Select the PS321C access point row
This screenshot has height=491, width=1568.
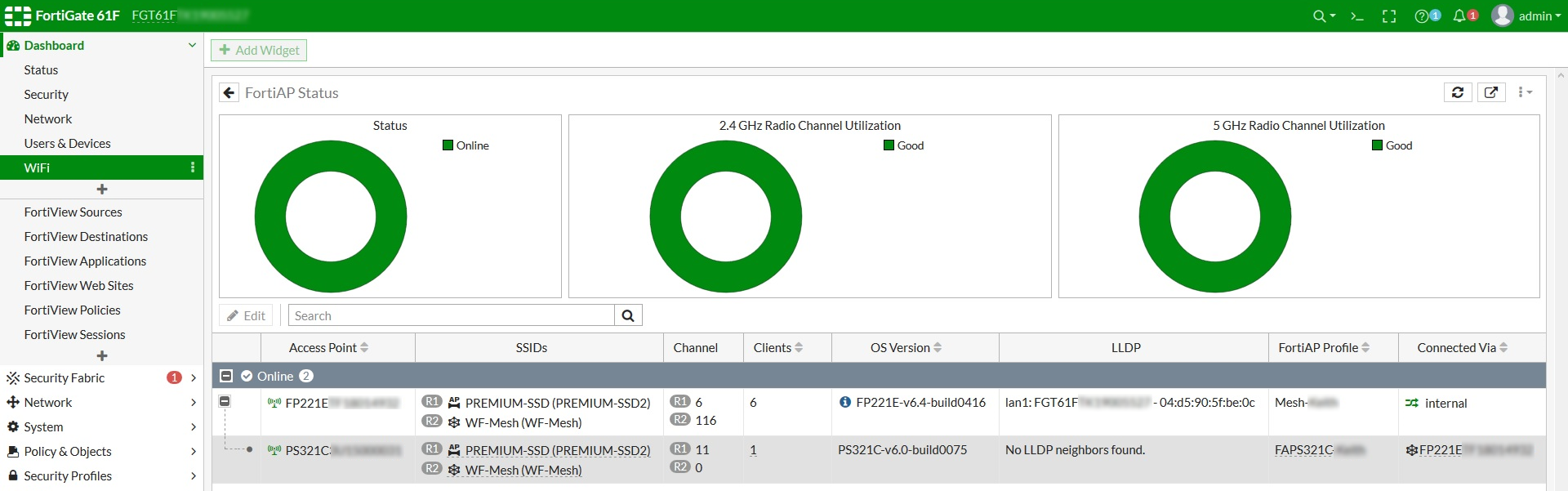tap(879, 459)
